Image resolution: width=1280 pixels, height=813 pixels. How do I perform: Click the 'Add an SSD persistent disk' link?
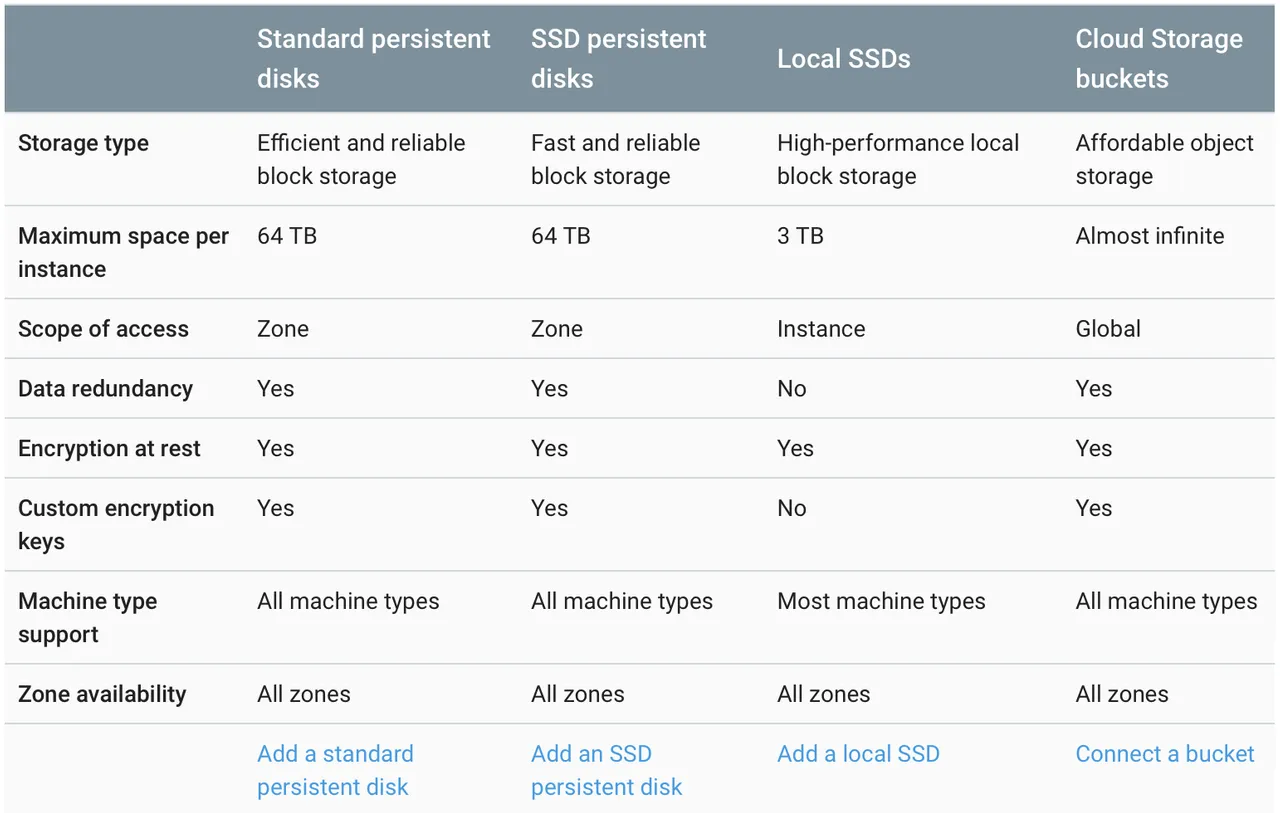pos(606,770)
